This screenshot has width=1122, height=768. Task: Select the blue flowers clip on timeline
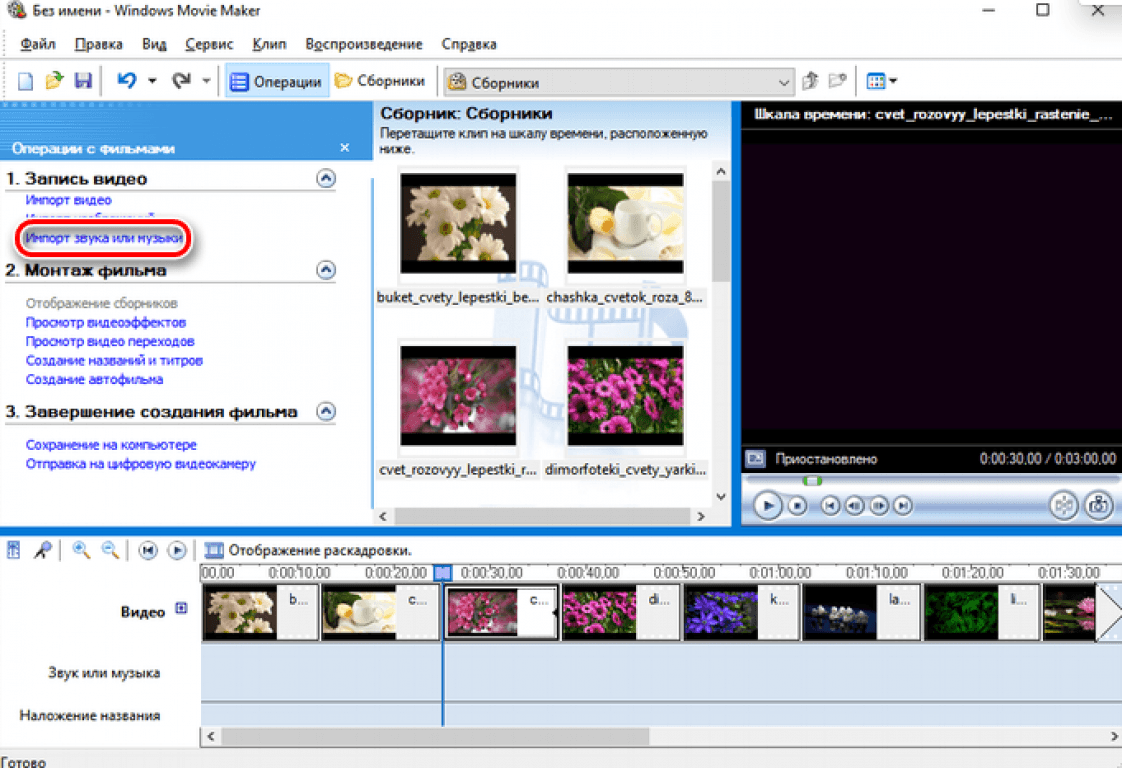(741, 612)
